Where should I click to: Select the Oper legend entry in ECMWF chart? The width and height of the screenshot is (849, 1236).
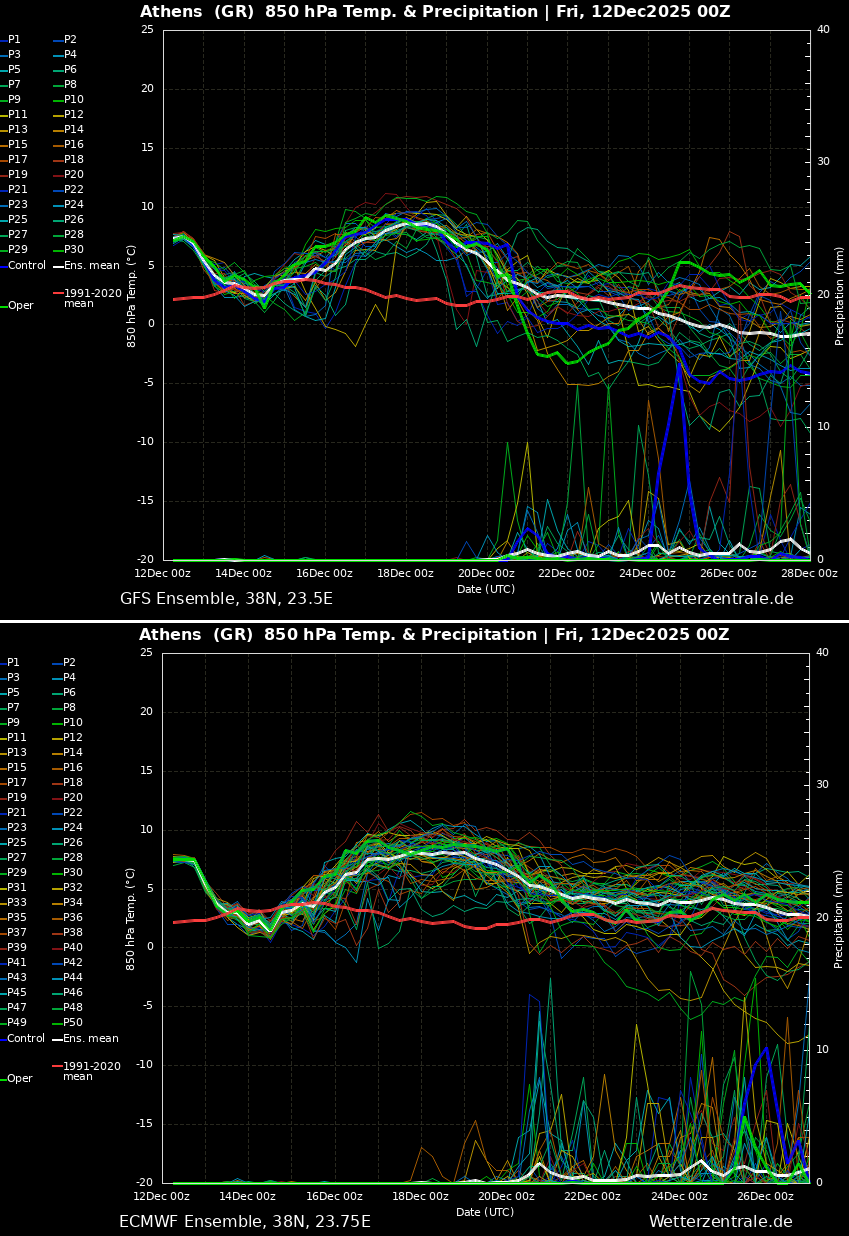tap(20, 1079)
